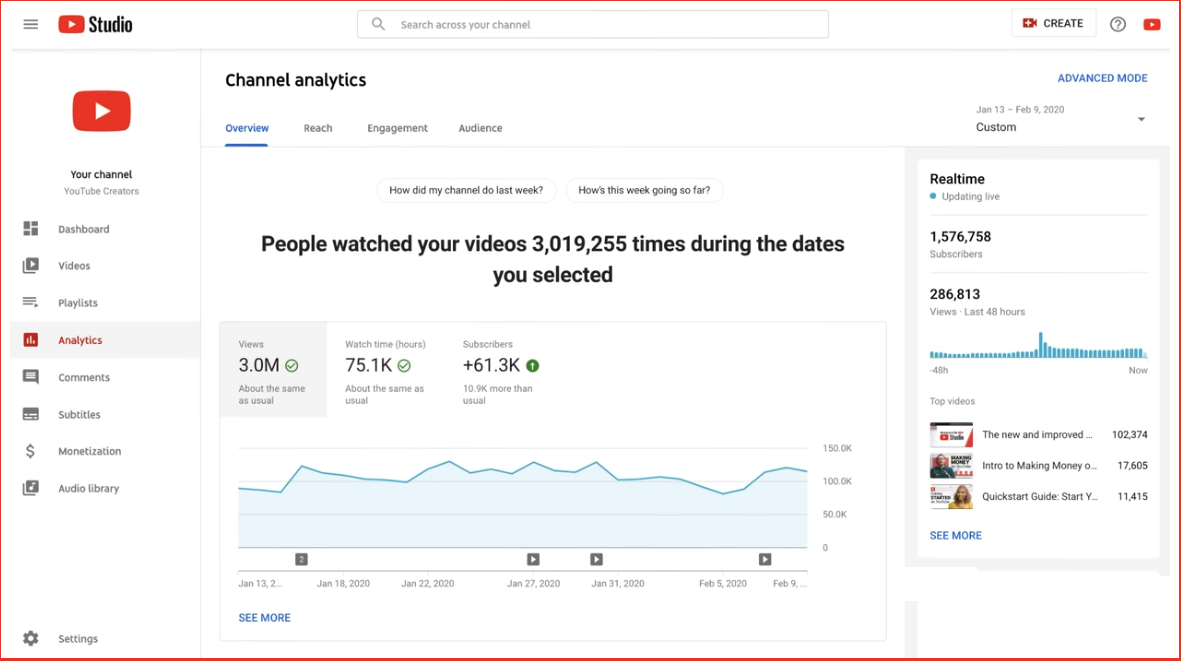The image size is (1181, 661).
Task: Open the help question mark icon
Action: [x=1117, y=23]
